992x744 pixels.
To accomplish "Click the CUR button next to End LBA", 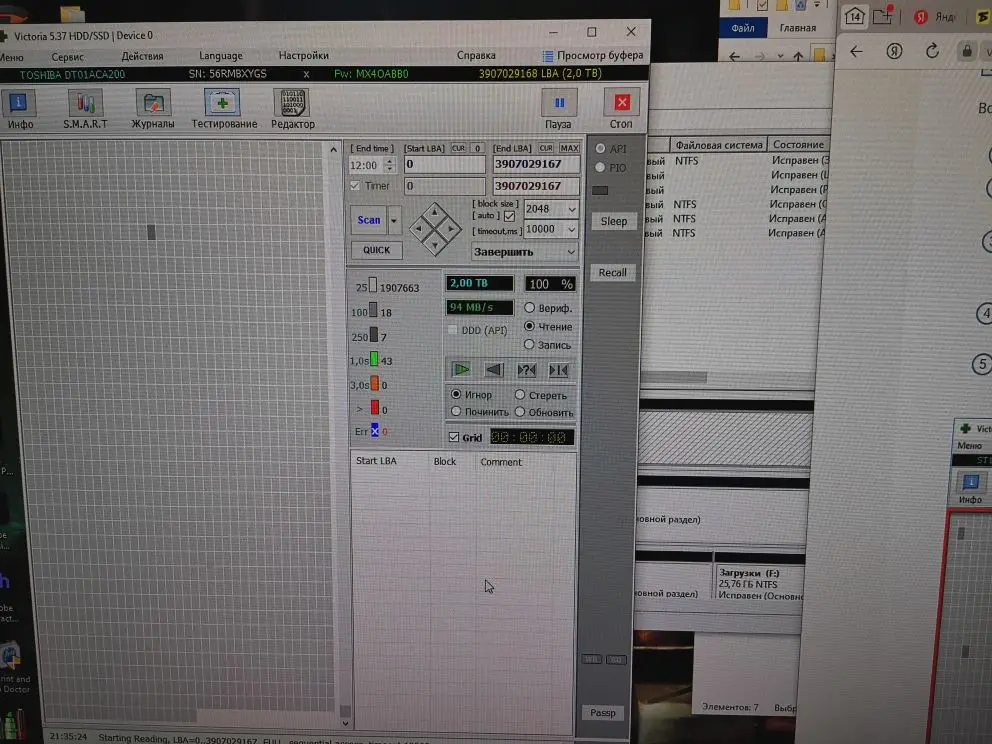I will [x=546, y=148].
